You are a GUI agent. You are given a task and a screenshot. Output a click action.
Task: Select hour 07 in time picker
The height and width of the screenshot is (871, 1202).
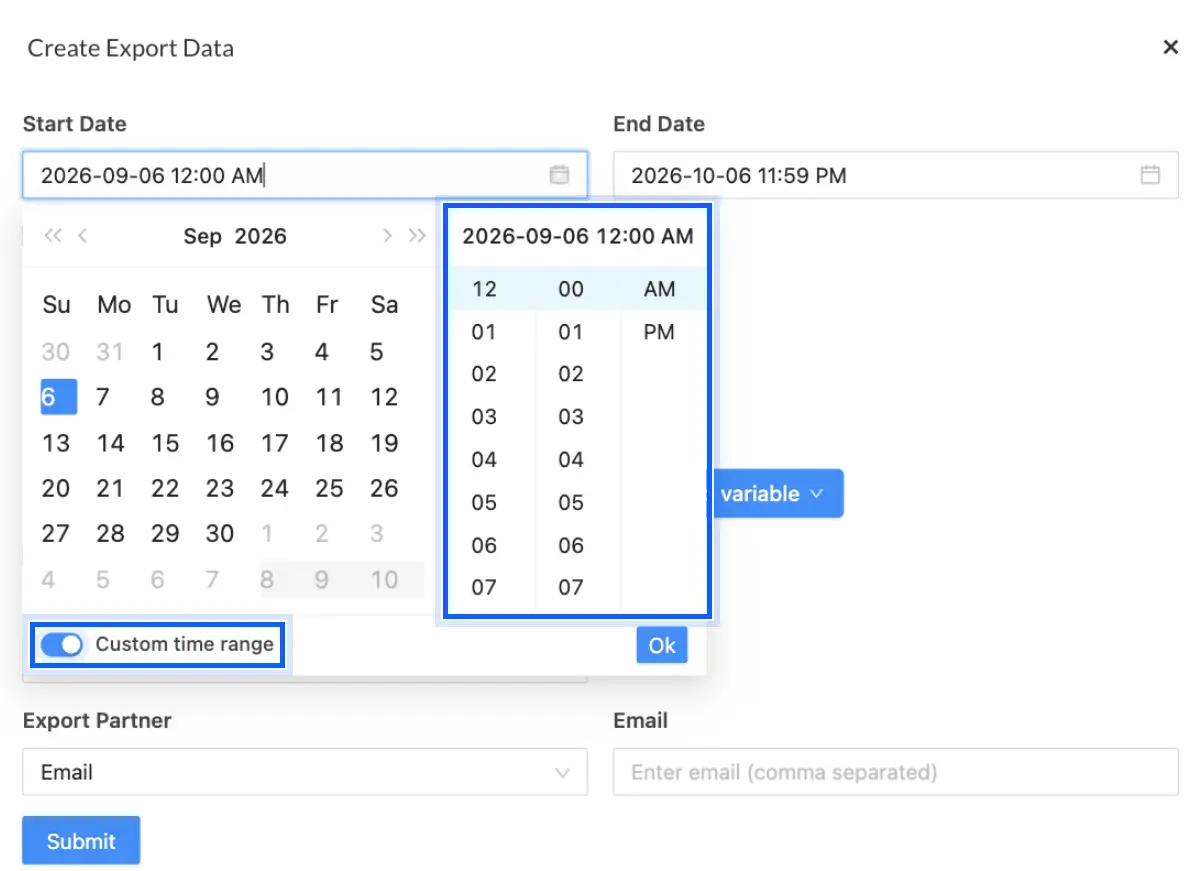point(484,588)
